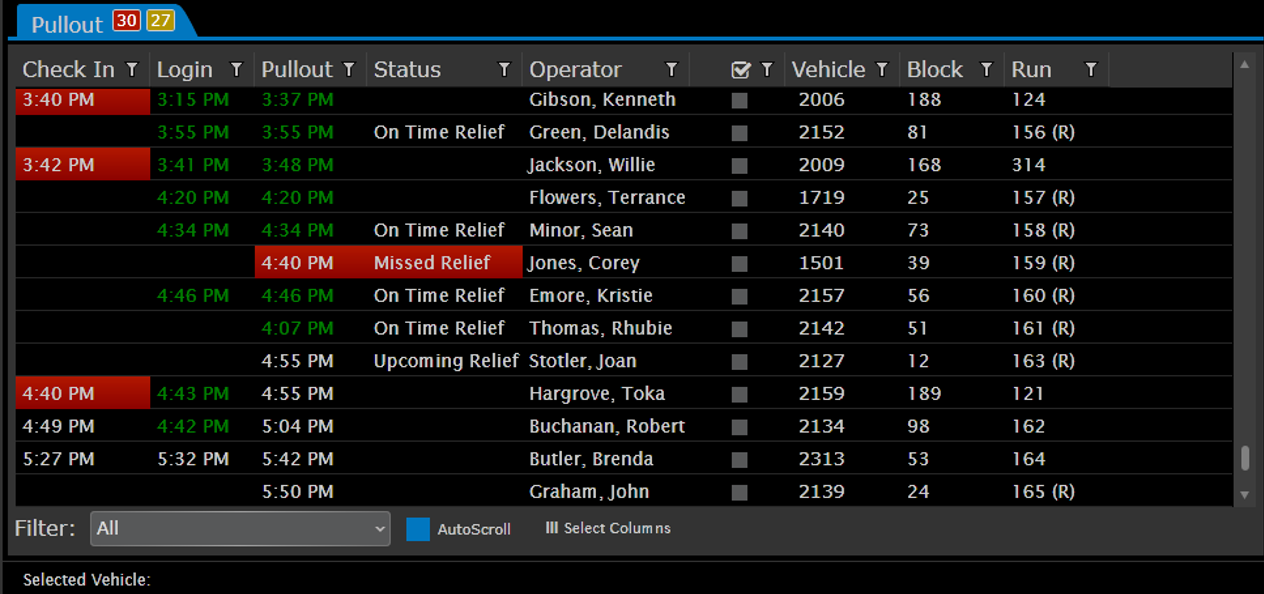Select vehicle number 1501

tap(821, 263)
